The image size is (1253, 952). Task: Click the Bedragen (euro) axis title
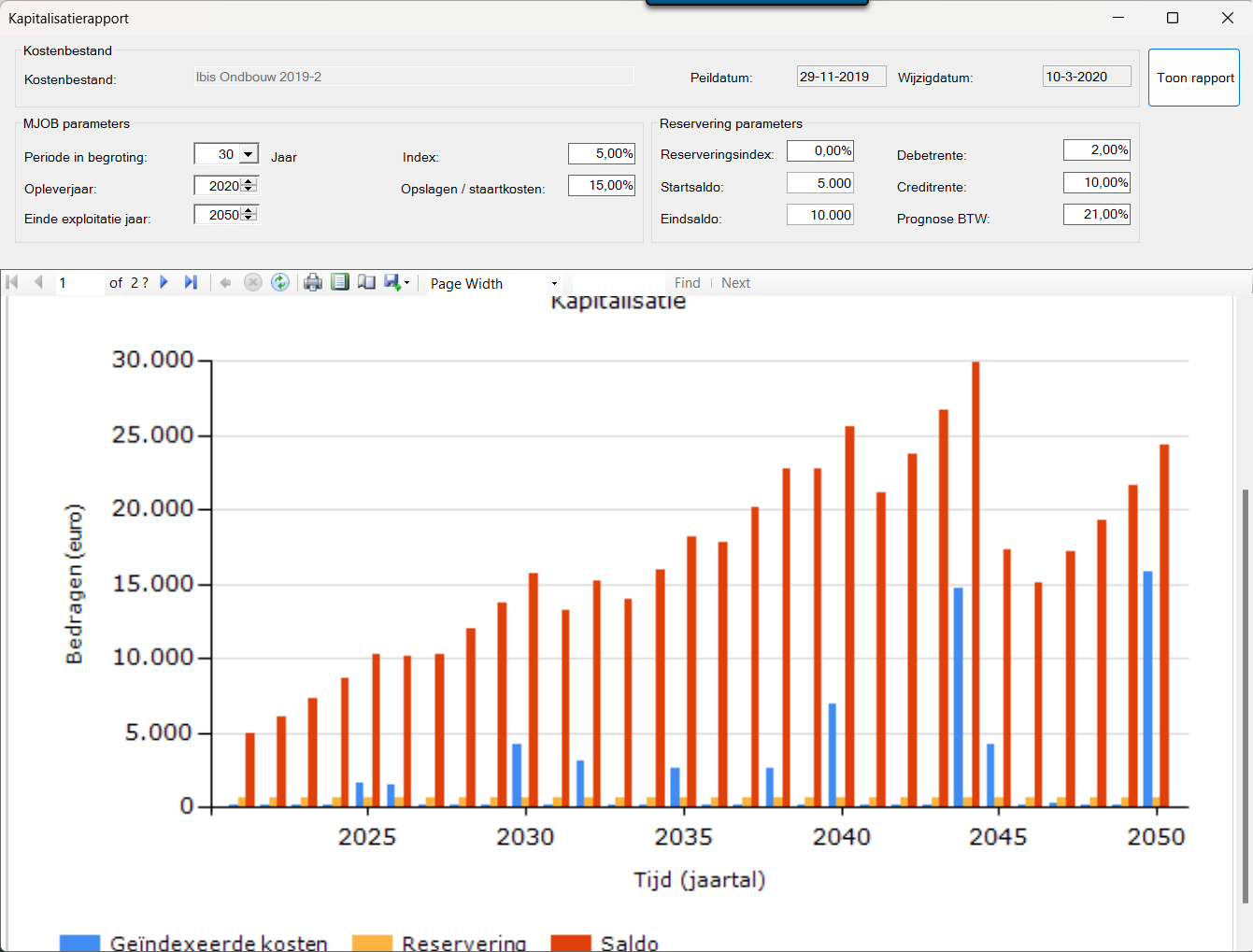[x=74, y=584]
